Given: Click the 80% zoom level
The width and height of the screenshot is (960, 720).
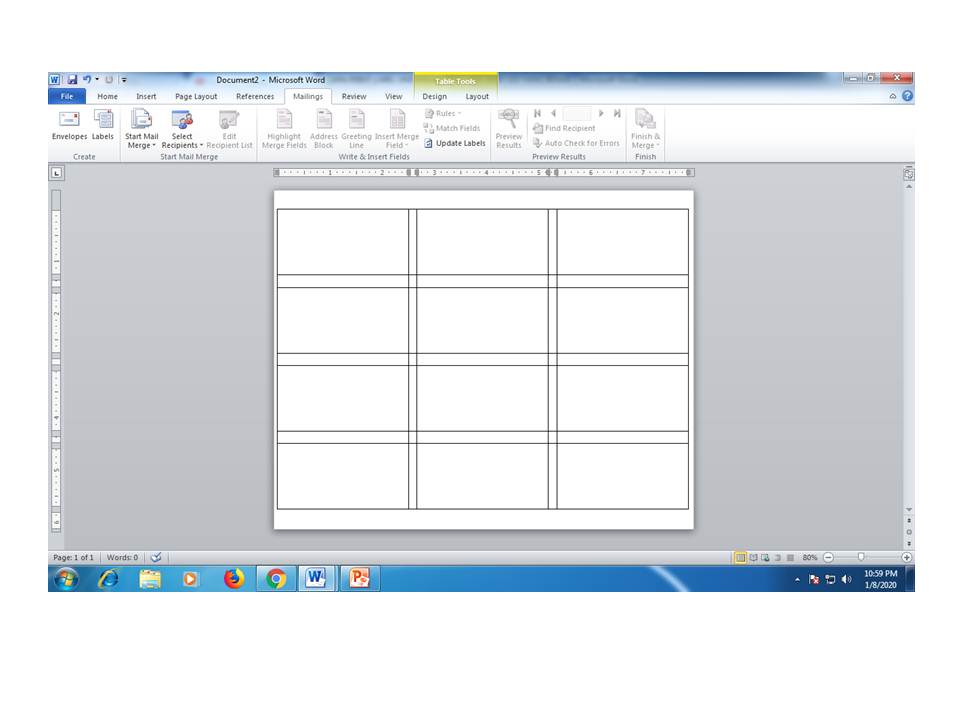Looking at the screenshot, I should (809, 558).
